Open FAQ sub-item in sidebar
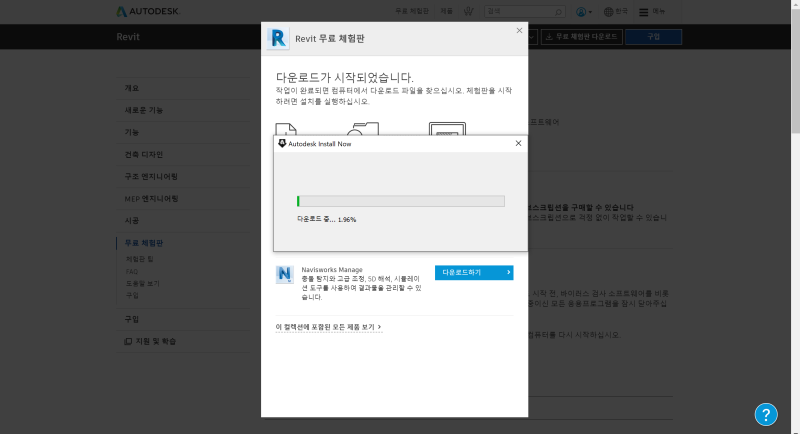The image size is (800, 434). pyautogui.click(x=132, y=271)
